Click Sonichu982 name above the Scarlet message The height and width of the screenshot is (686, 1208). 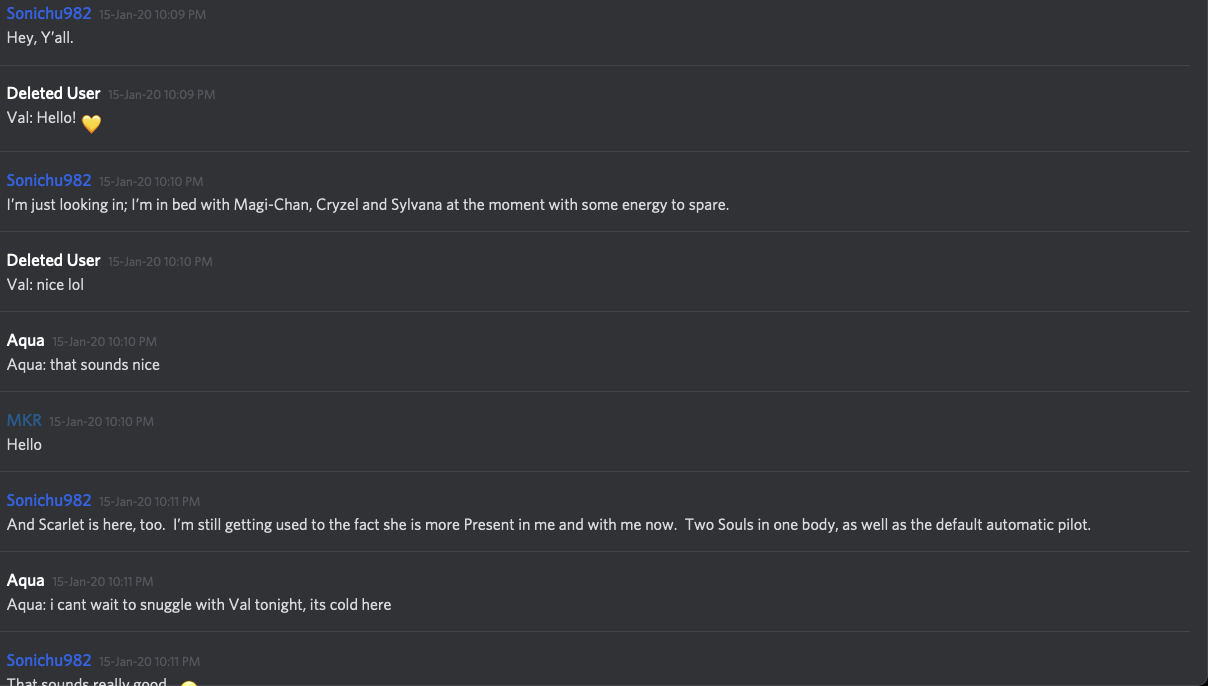click(x=49, y=500)
